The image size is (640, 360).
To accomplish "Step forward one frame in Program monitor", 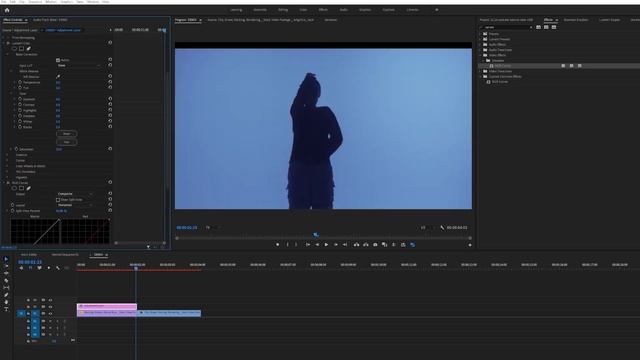I will point(336,244).
